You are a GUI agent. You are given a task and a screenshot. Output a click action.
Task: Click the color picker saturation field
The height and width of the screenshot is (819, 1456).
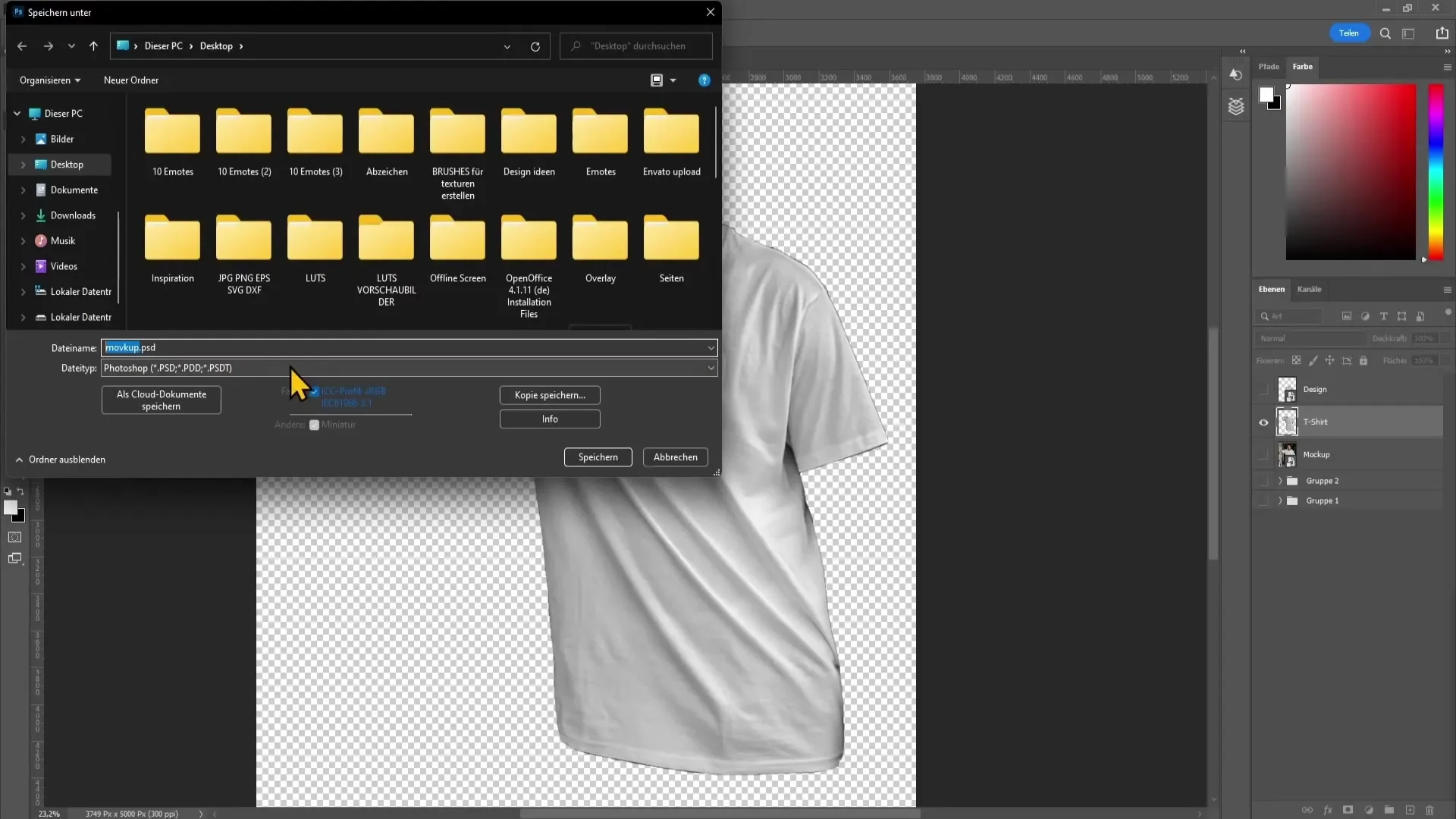[1351, 172]
